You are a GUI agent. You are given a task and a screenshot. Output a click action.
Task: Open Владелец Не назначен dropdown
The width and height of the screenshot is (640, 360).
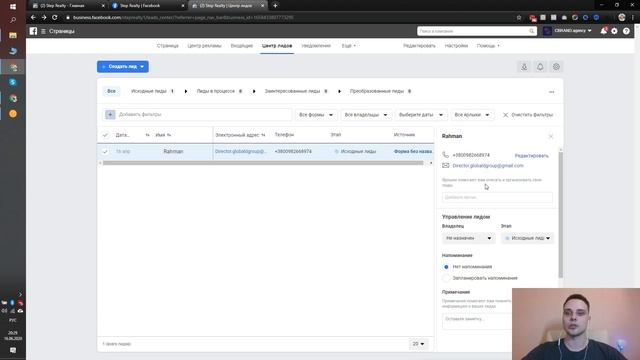coord(469,238)
